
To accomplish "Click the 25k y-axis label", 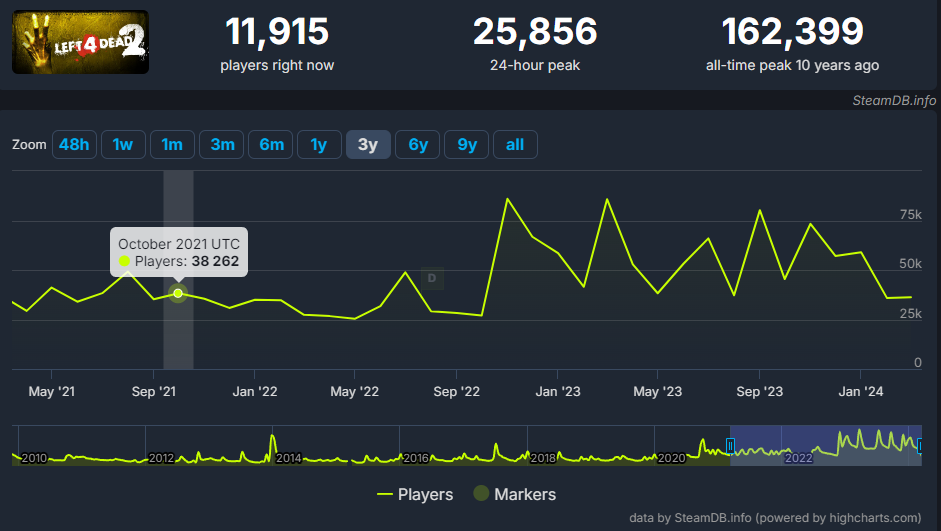I will coord(910,314).
